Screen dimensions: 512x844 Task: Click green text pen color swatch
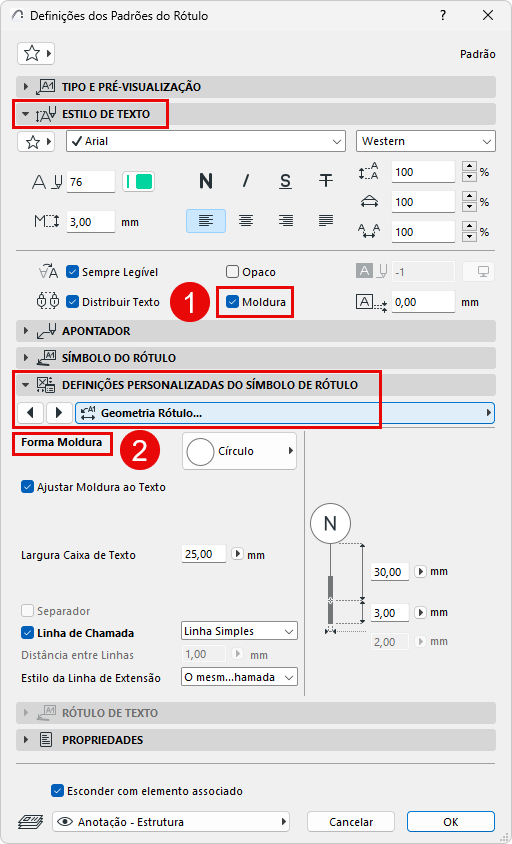pyautogui.click(x=139, y=181)
